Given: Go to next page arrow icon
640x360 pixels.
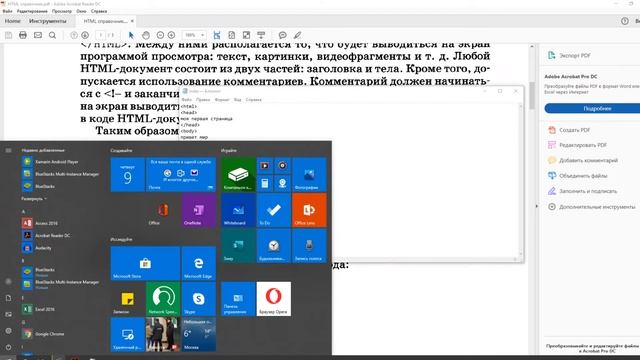Looking at the screenshot, I should point(85,35).
